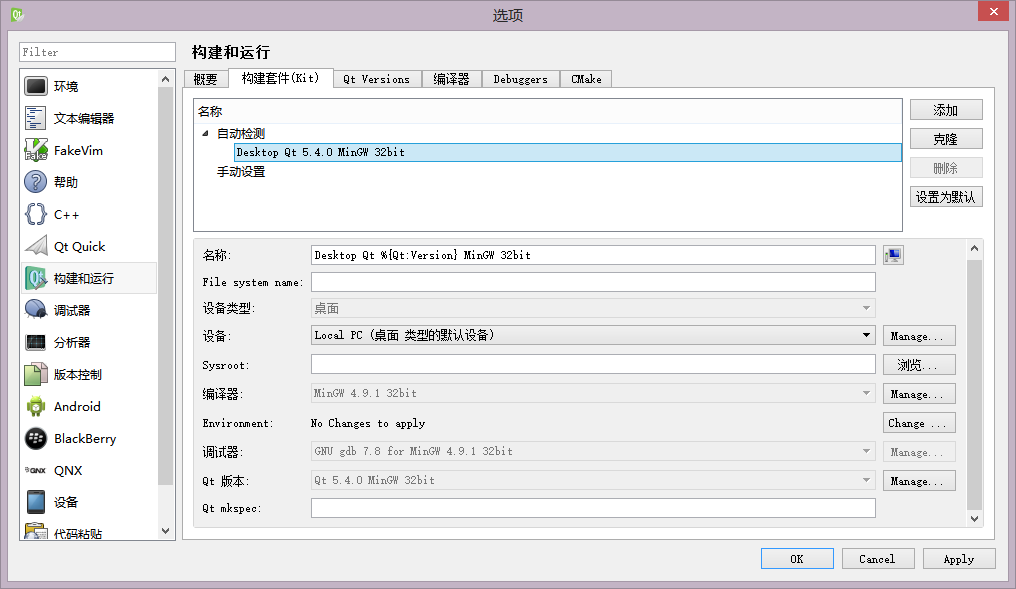Click the category list scroll up arrow

coord(165,79)
